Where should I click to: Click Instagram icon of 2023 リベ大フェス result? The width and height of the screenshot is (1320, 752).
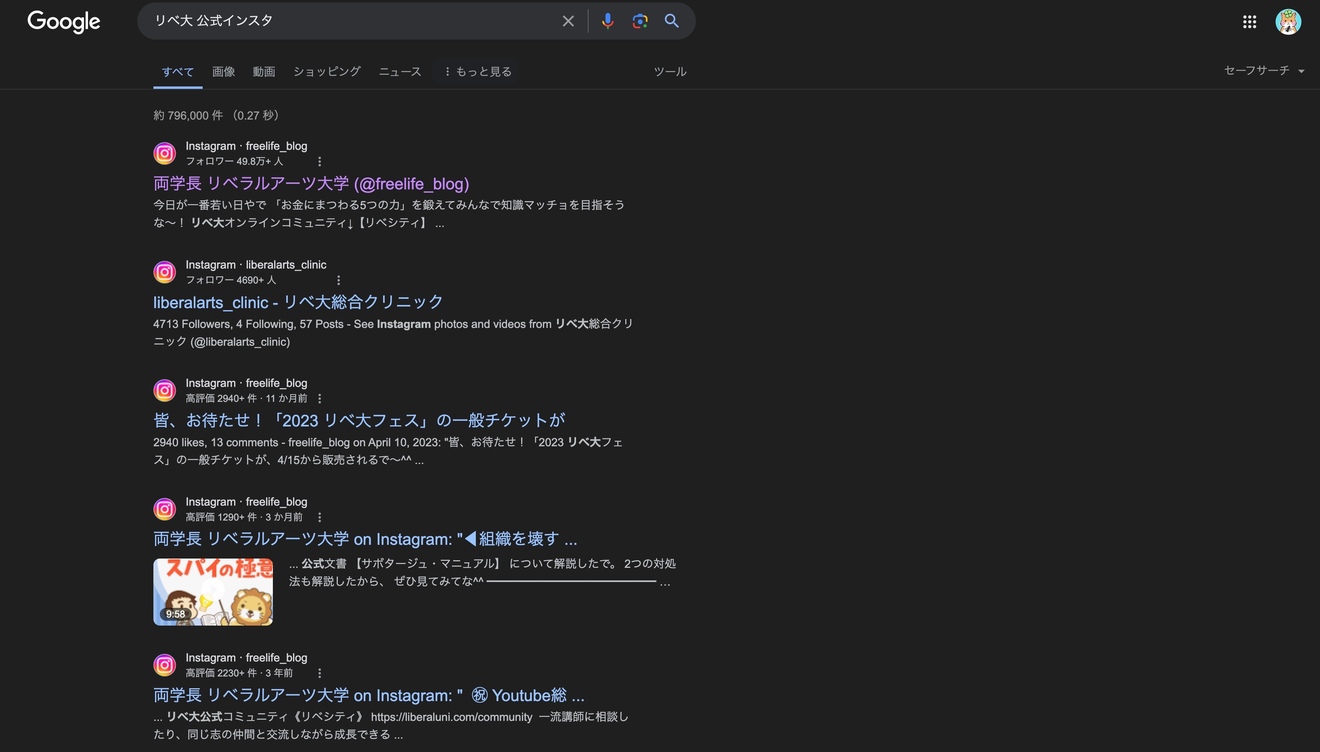tap(165, 390)
